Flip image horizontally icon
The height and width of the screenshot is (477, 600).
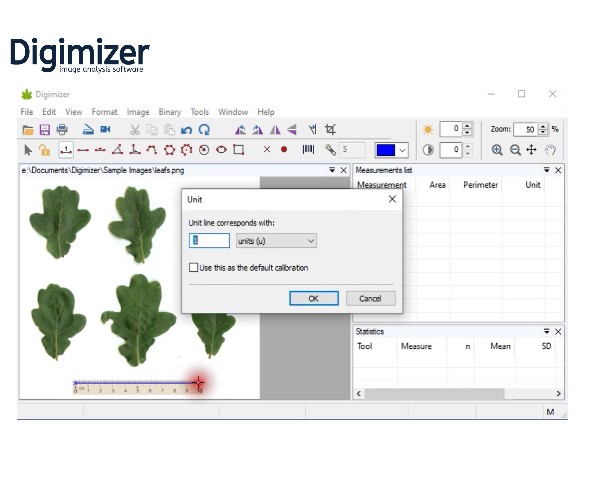click(x=275, y=130)
